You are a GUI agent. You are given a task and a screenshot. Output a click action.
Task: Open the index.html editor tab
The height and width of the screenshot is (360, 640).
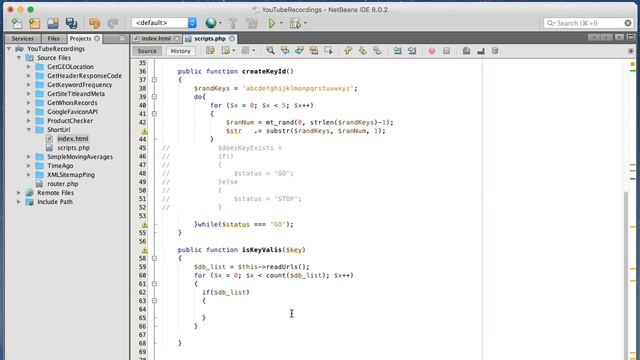click(156, 38)
